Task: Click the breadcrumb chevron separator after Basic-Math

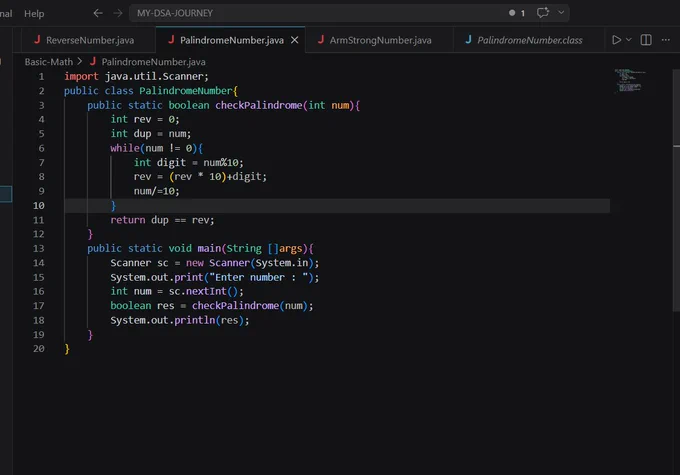Action: [x=80, y=62]
